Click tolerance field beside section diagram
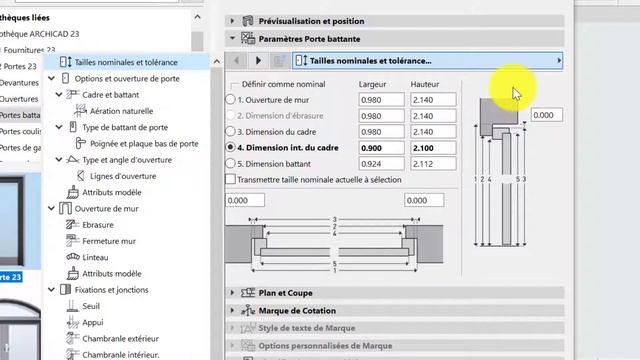 [x=547, y=115]
